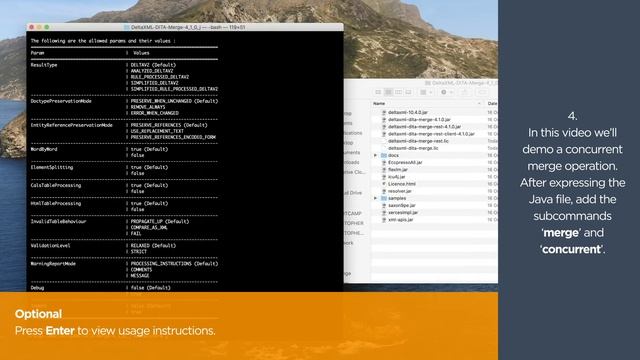Click HtmlTableProcessing parameter in Terminal

pyautogui.click(x=56, y=203)
